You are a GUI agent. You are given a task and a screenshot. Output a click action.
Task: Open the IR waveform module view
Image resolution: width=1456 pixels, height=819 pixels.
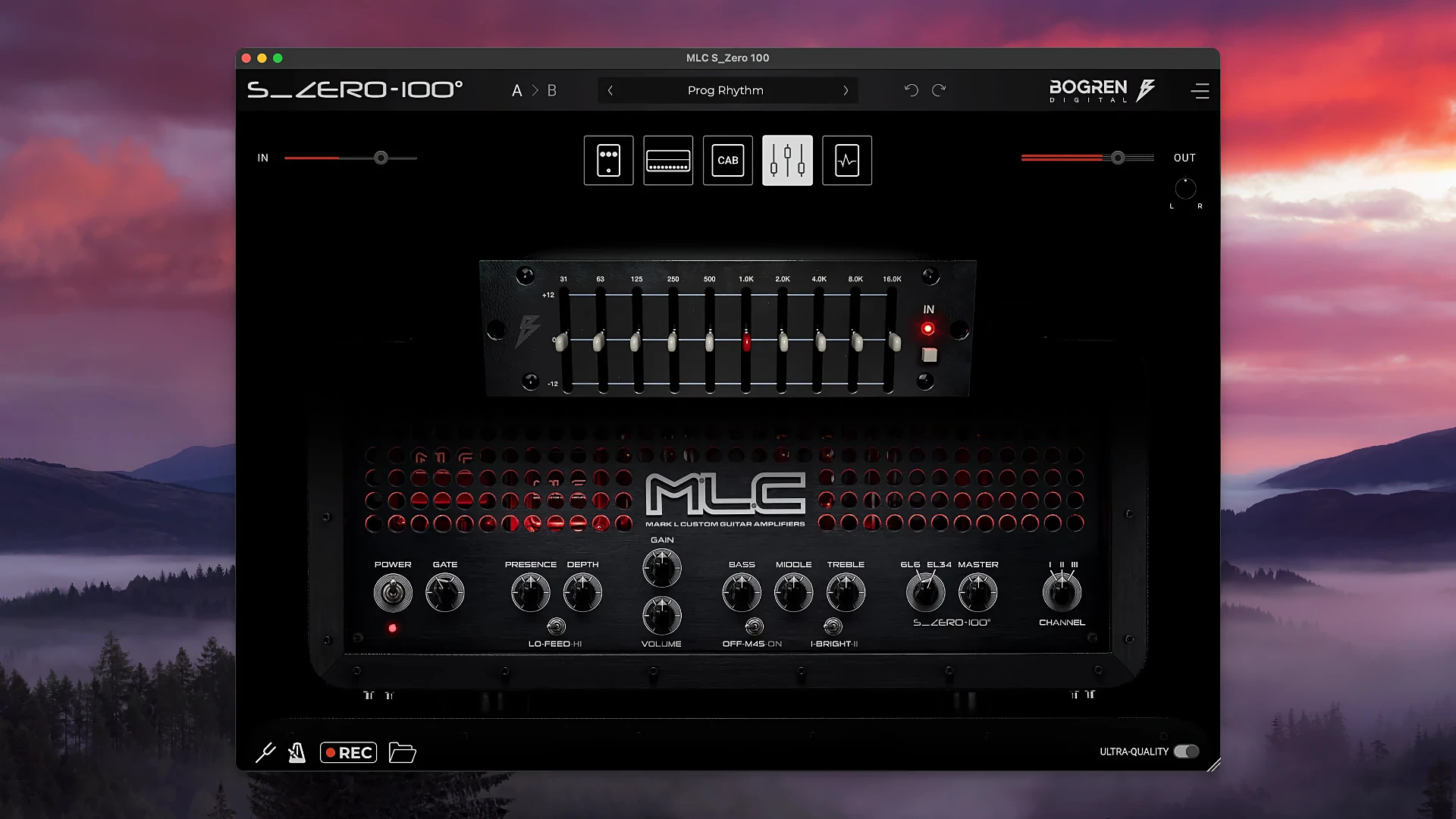(x=846, y=160)
